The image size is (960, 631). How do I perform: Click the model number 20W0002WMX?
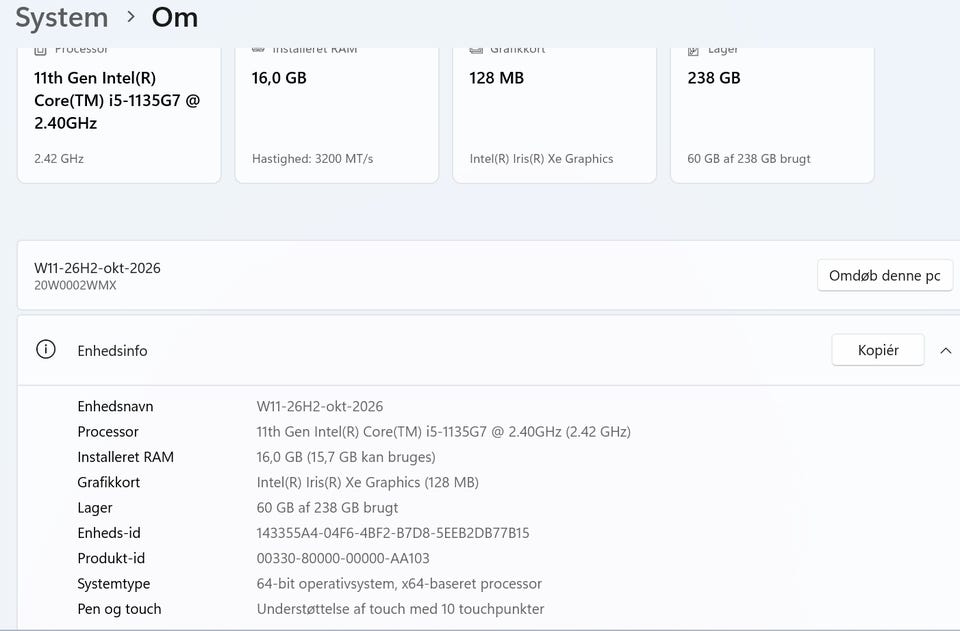pyautogui.click(x=75, y=285)
